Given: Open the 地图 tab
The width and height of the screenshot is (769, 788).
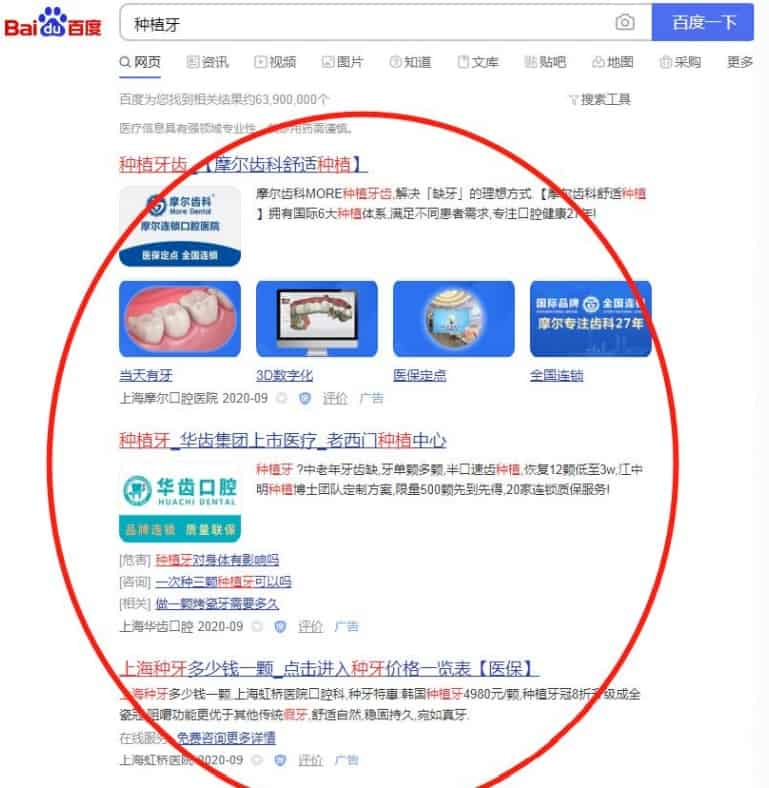Looking at the screenshot, I should point(613,62).
